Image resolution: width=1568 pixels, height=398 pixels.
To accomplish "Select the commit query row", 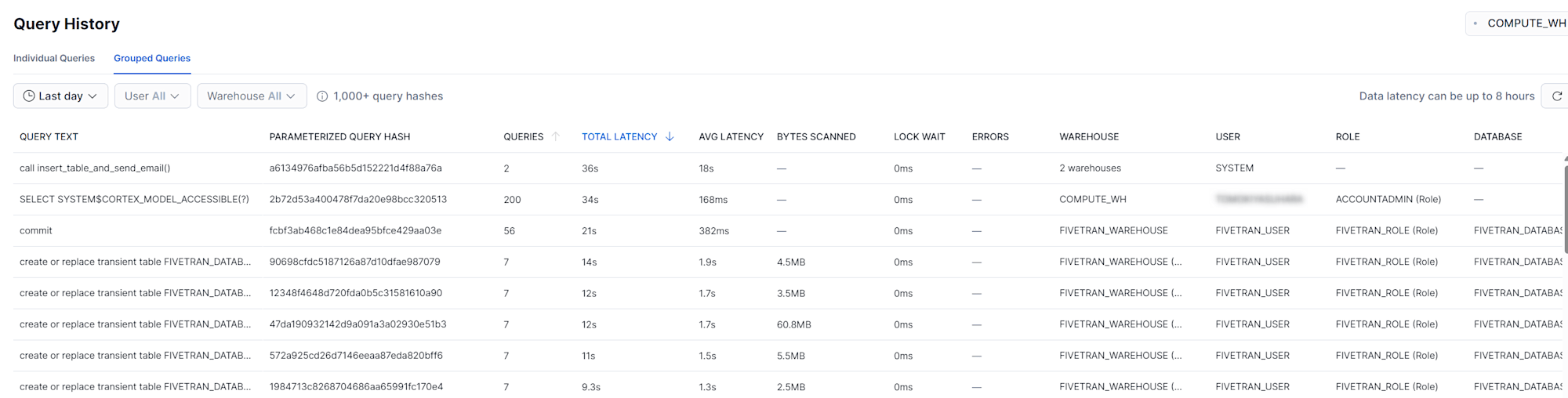I will pyautogui.click(x=36, y=231).
